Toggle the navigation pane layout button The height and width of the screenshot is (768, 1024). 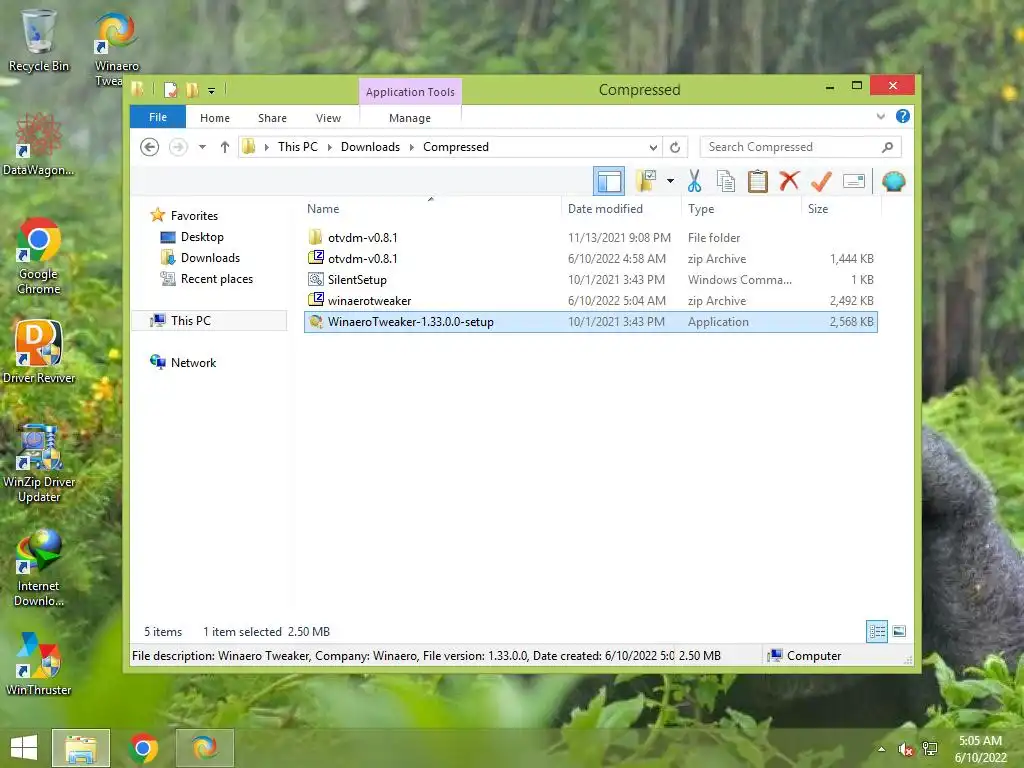pyautogui.click(x=609, y=181)
